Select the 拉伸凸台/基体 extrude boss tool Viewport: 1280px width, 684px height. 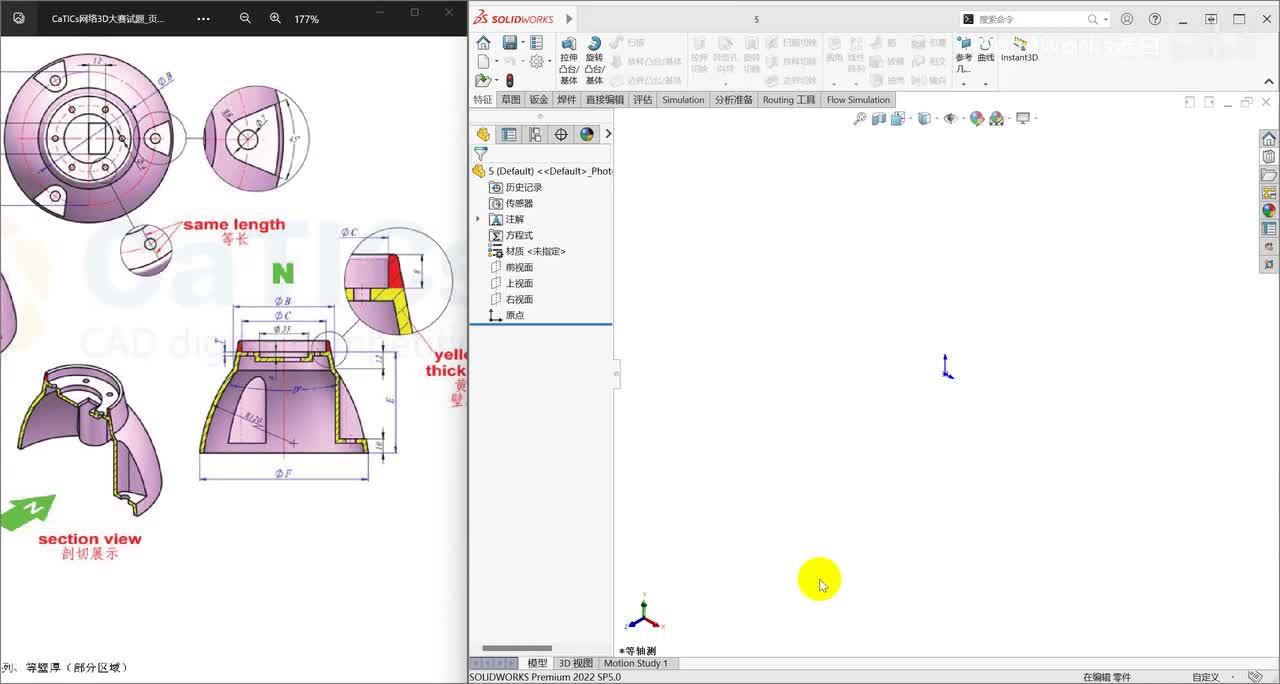[x=568, y=61]
